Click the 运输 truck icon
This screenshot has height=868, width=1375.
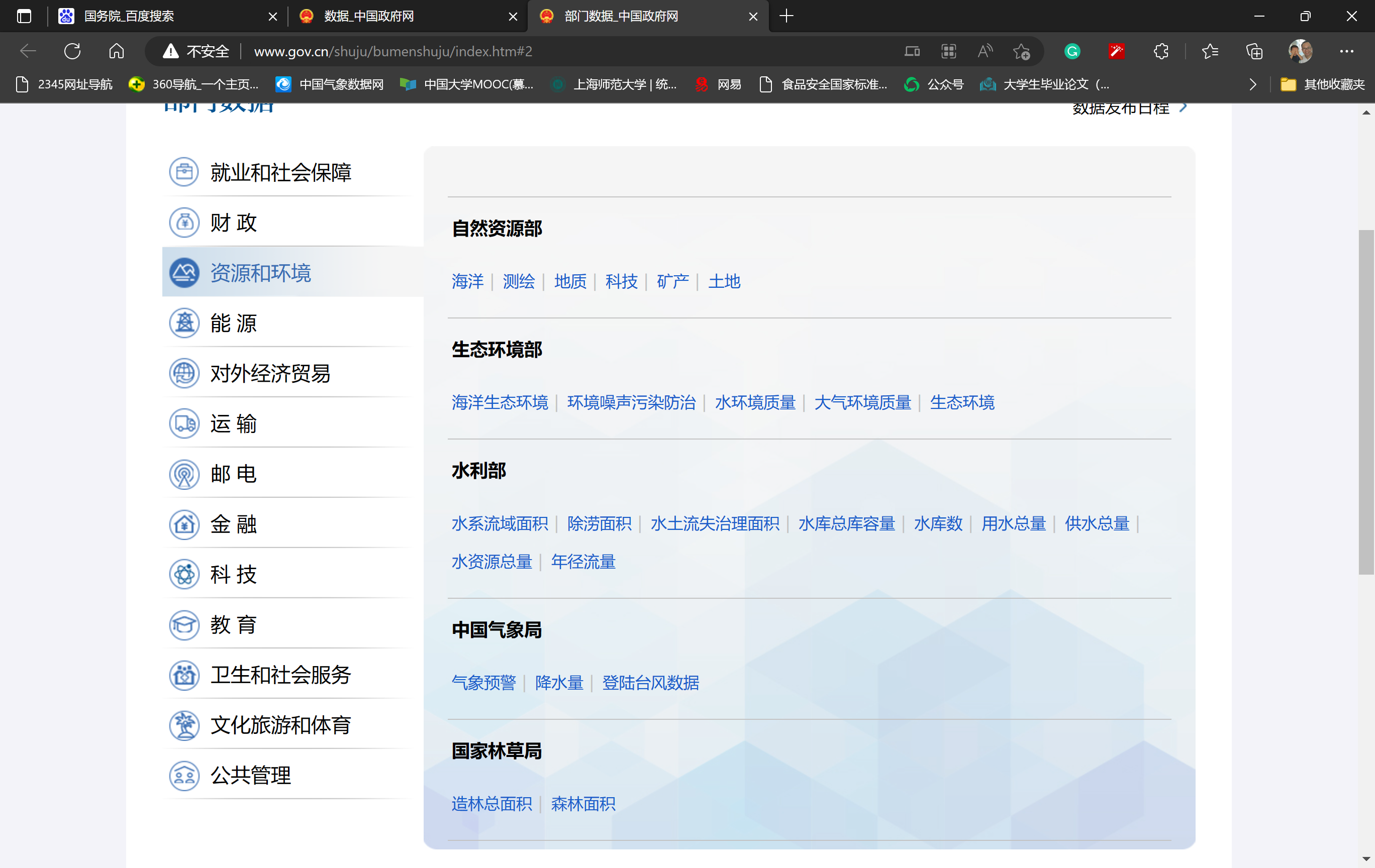[183, 423]
